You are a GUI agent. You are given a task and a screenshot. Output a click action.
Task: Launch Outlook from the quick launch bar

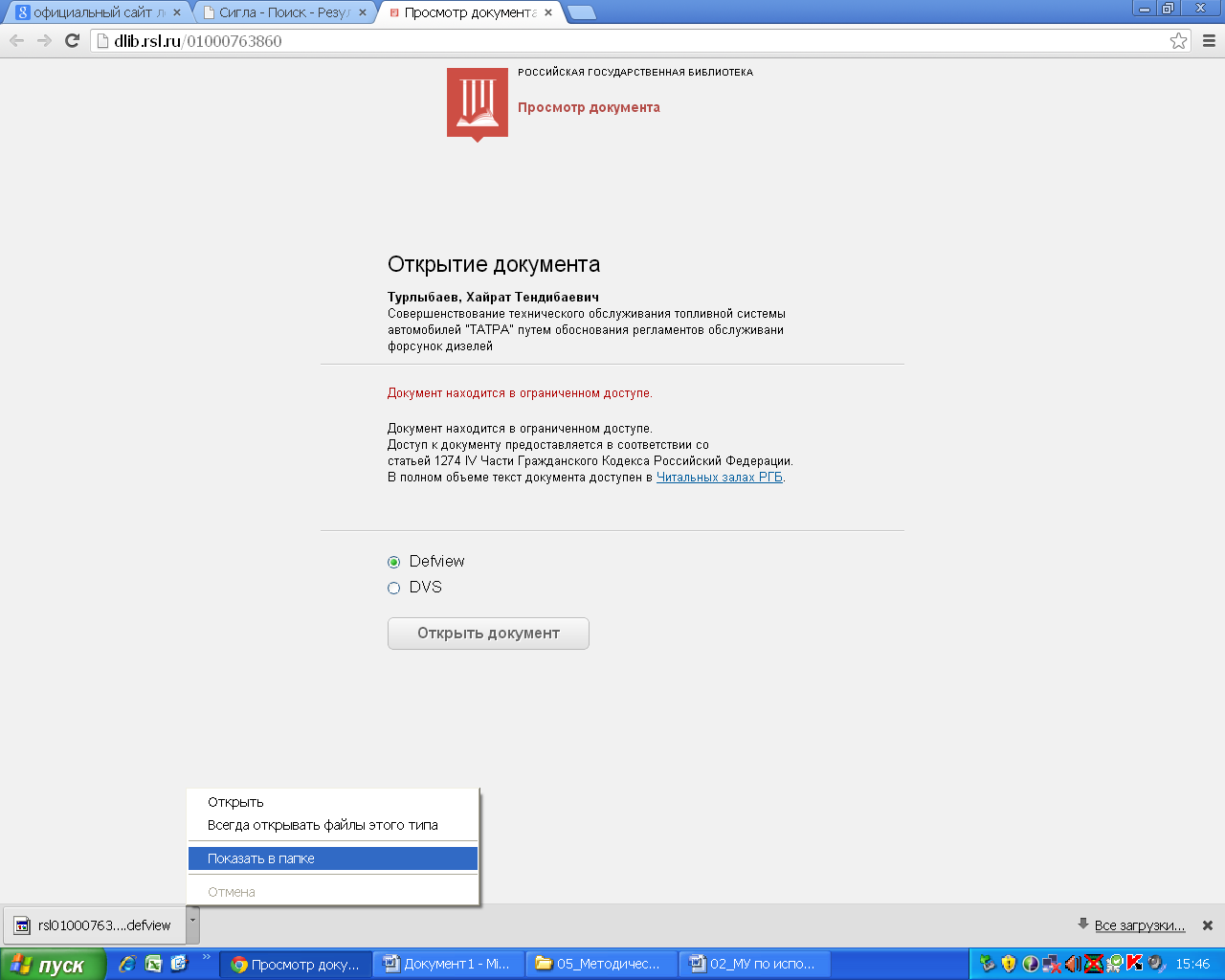tap(179, 964)
